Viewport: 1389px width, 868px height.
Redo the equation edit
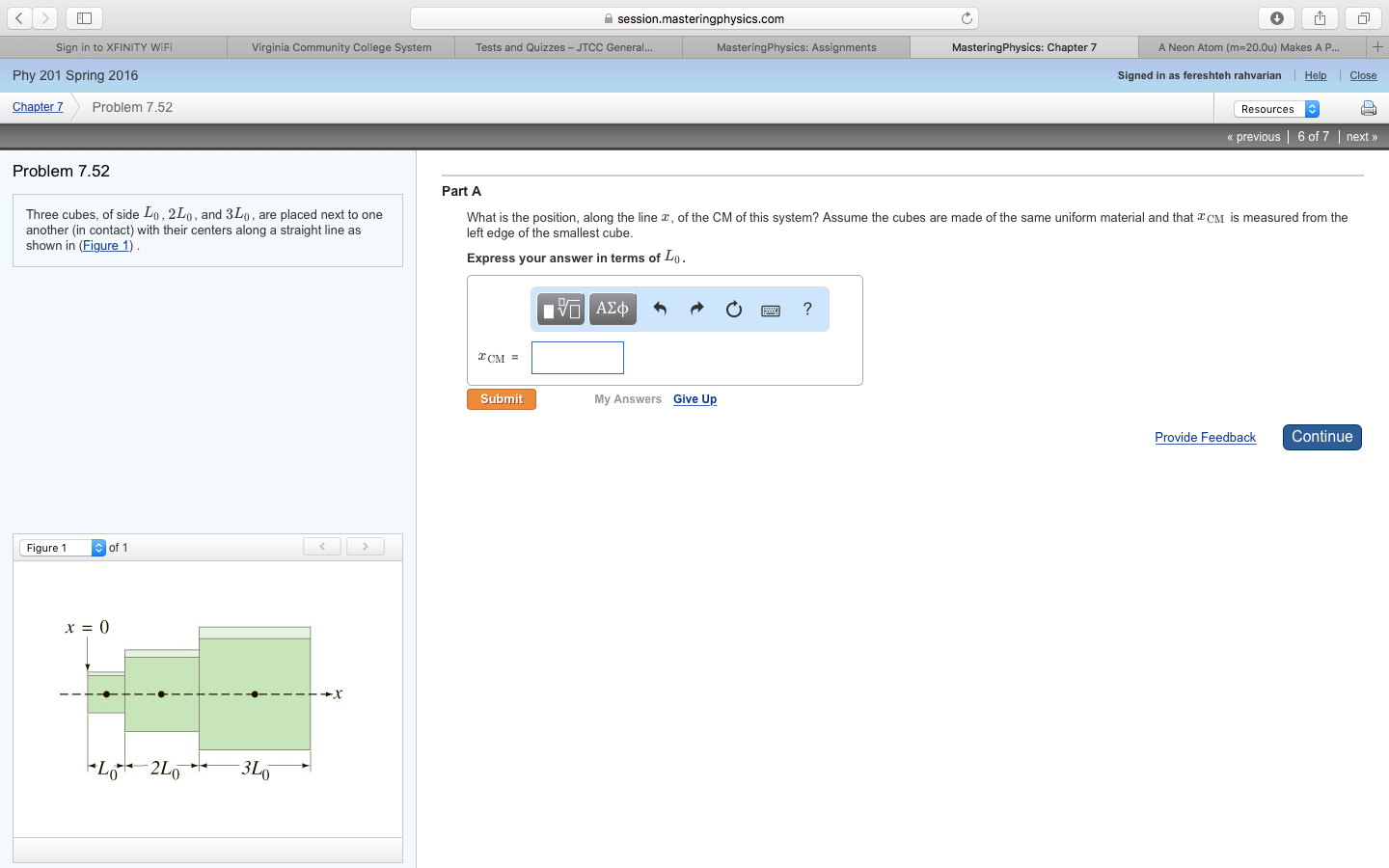point(696,309)
